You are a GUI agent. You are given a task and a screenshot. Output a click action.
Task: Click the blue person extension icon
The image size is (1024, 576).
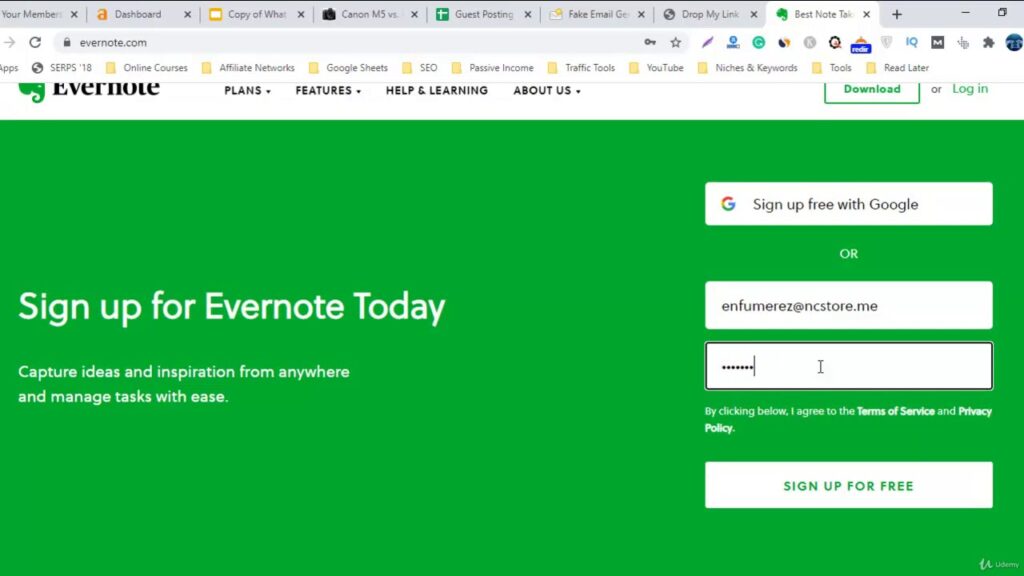[x=733, y=42]
